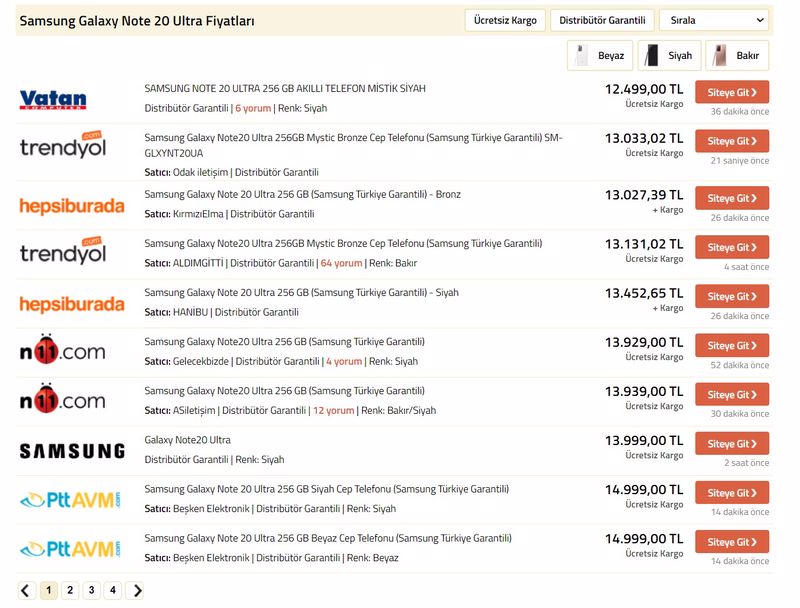Click Siteye Git for 12.499,00 TL offer

(x=732, y=92)
